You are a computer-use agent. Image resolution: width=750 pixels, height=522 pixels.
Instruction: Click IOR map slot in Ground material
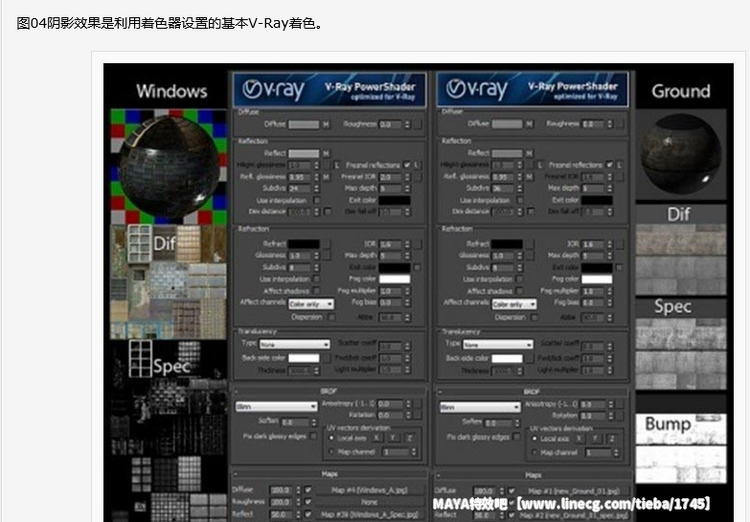pos(620,244)
